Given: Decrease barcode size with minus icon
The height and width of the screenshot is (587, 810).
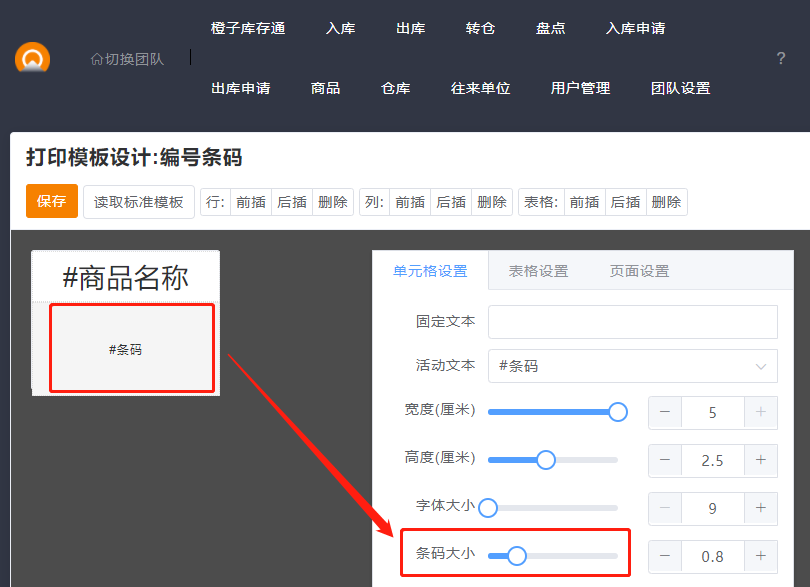Looking at the screenshot, I should [665, 556].
